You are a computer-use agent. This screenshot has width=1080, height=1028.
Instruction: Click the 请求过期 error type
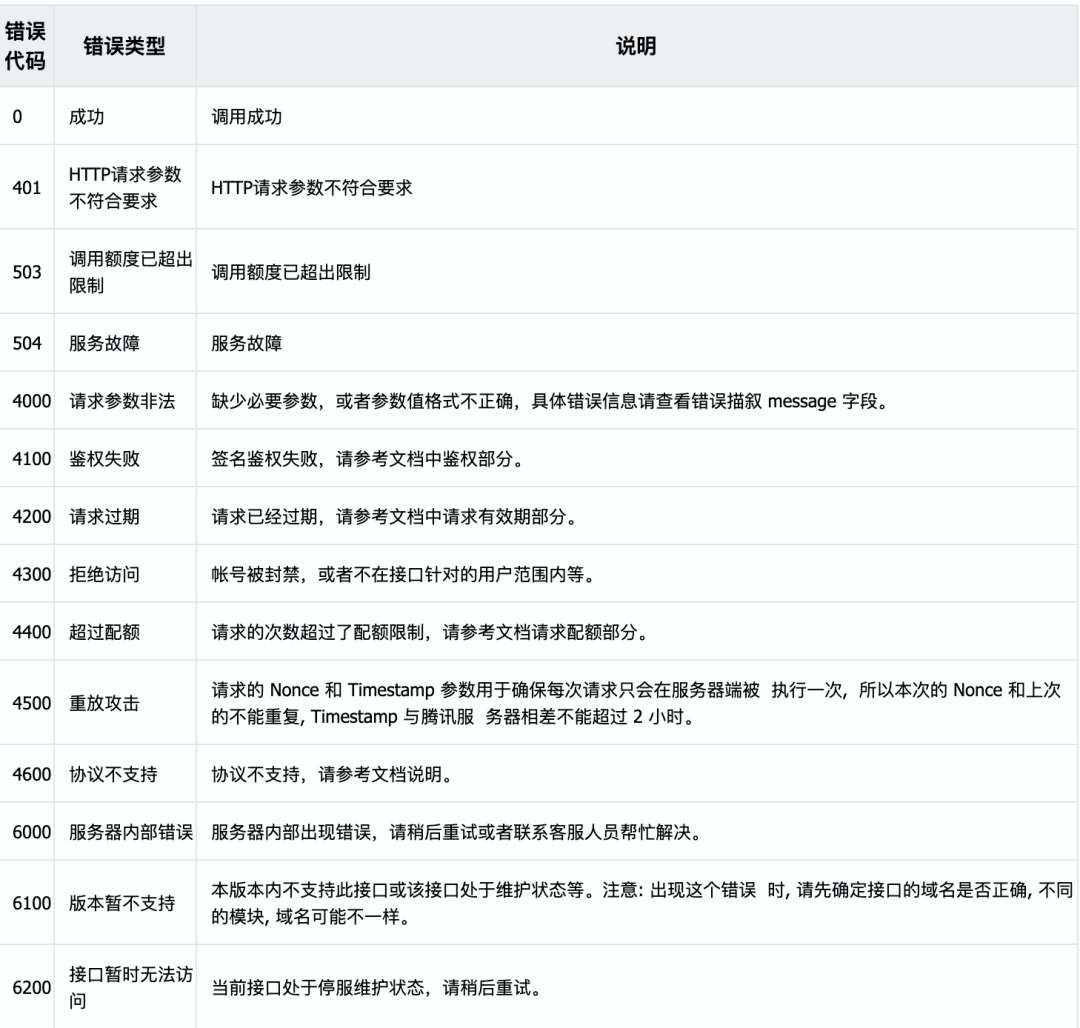tap(105, 516)
